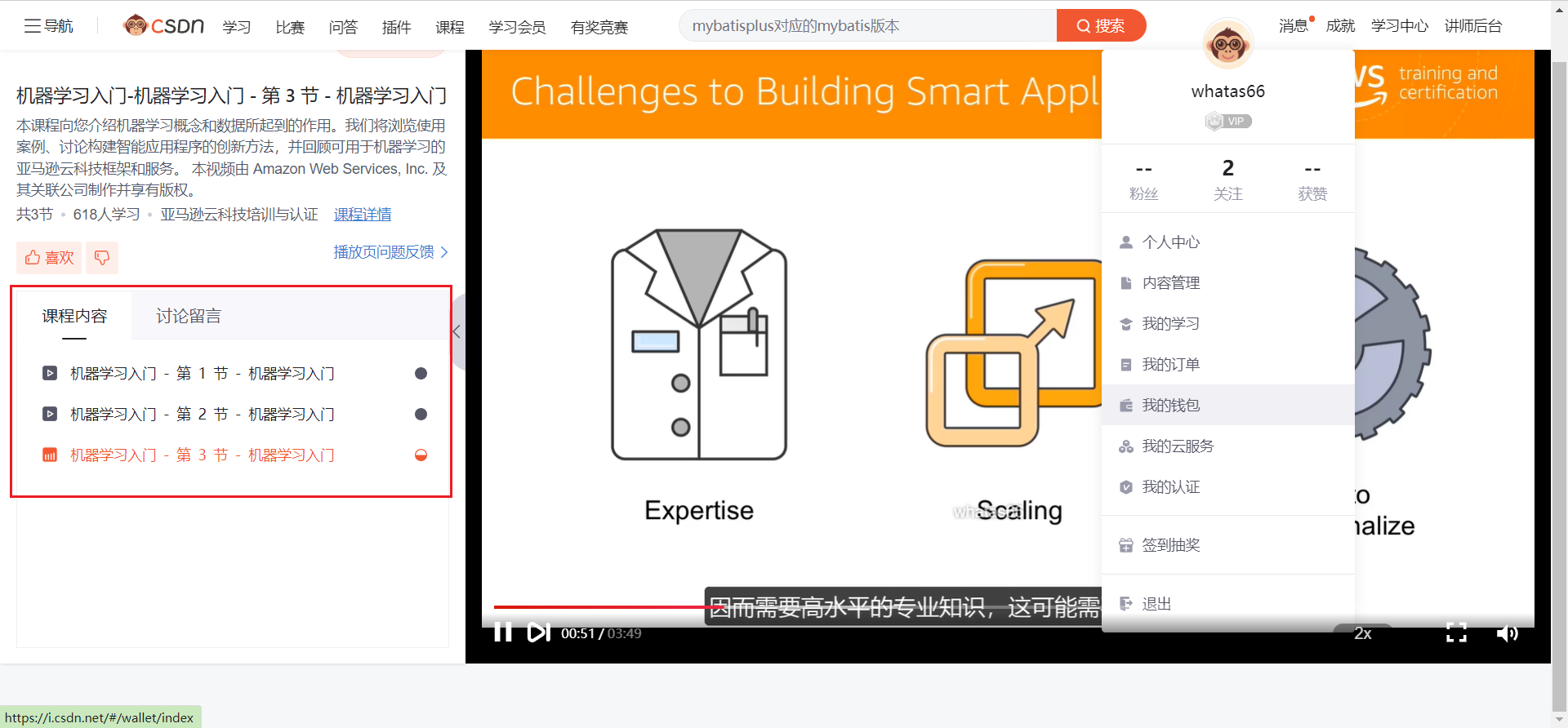Log out via 退出 menu item
The height and width of the screenshot is (728, 1568).
[1228, 604]
